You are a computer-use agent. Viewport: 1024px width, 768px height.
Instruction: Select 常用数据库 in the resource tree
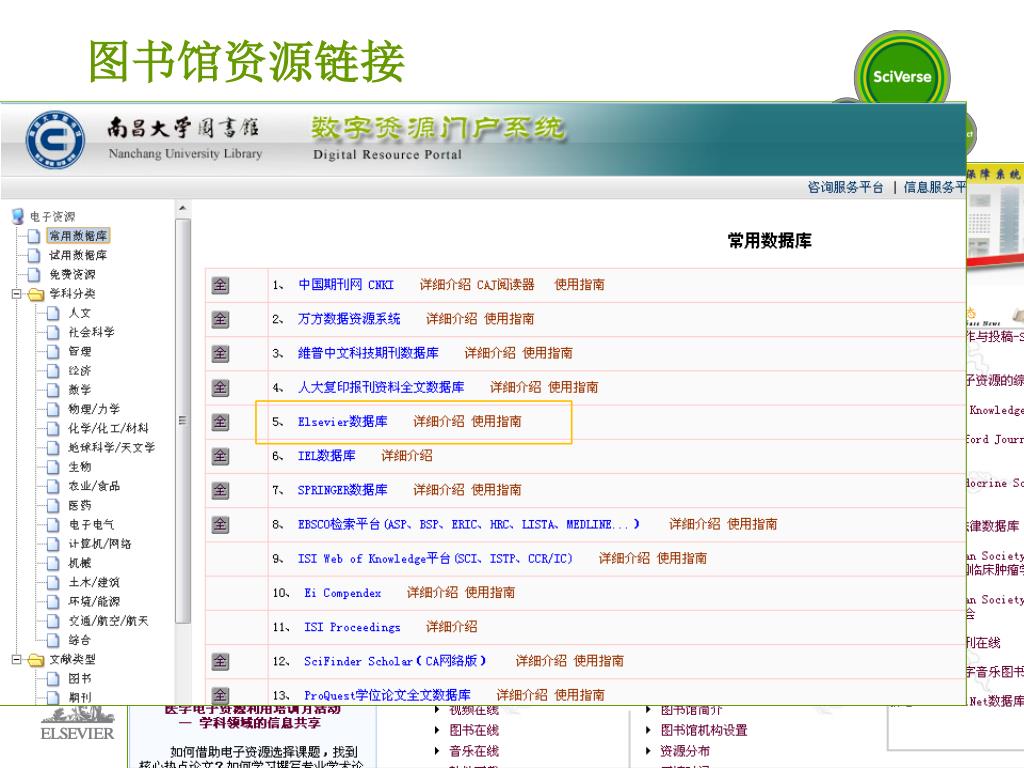point(78,236)
